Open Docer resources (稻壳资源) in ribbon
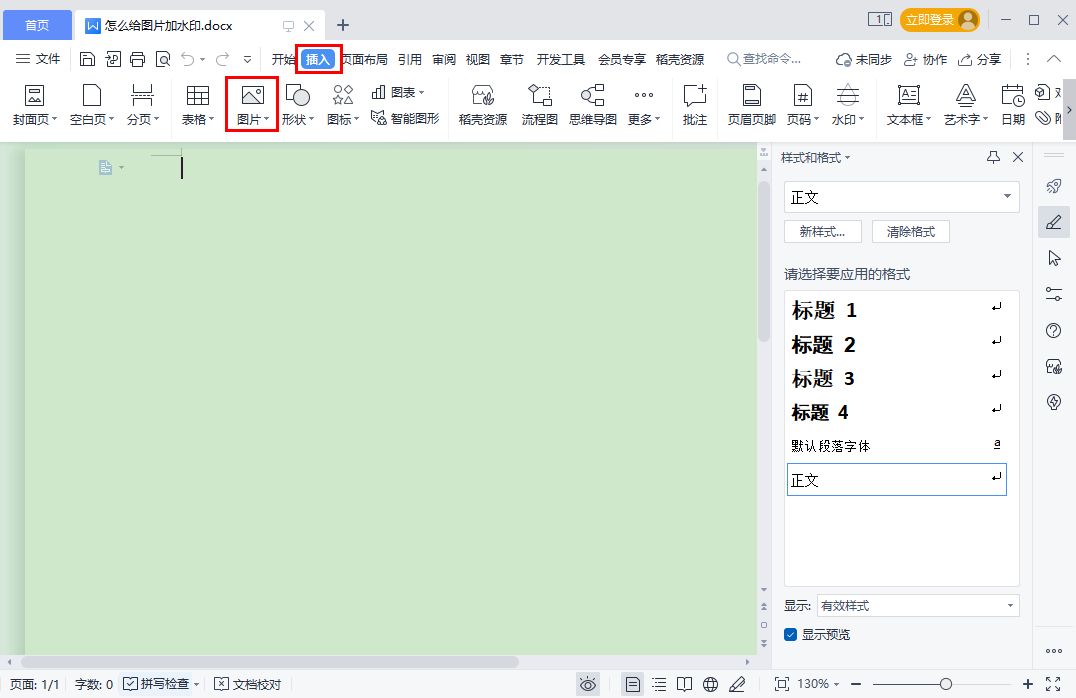1076x698 pixels. (482, 105)
